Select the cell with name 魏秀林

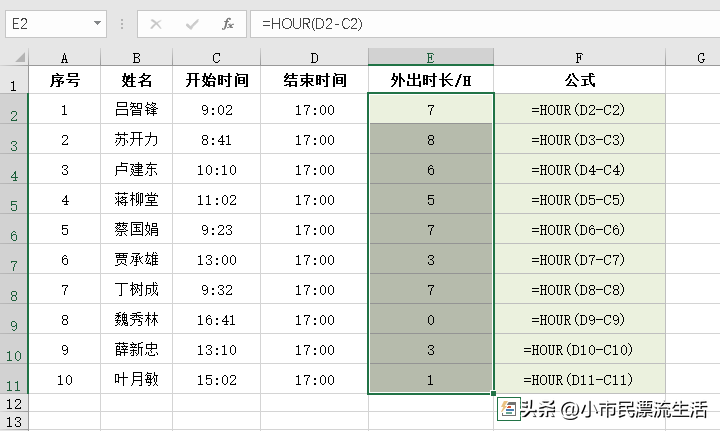tap(136, 319)
